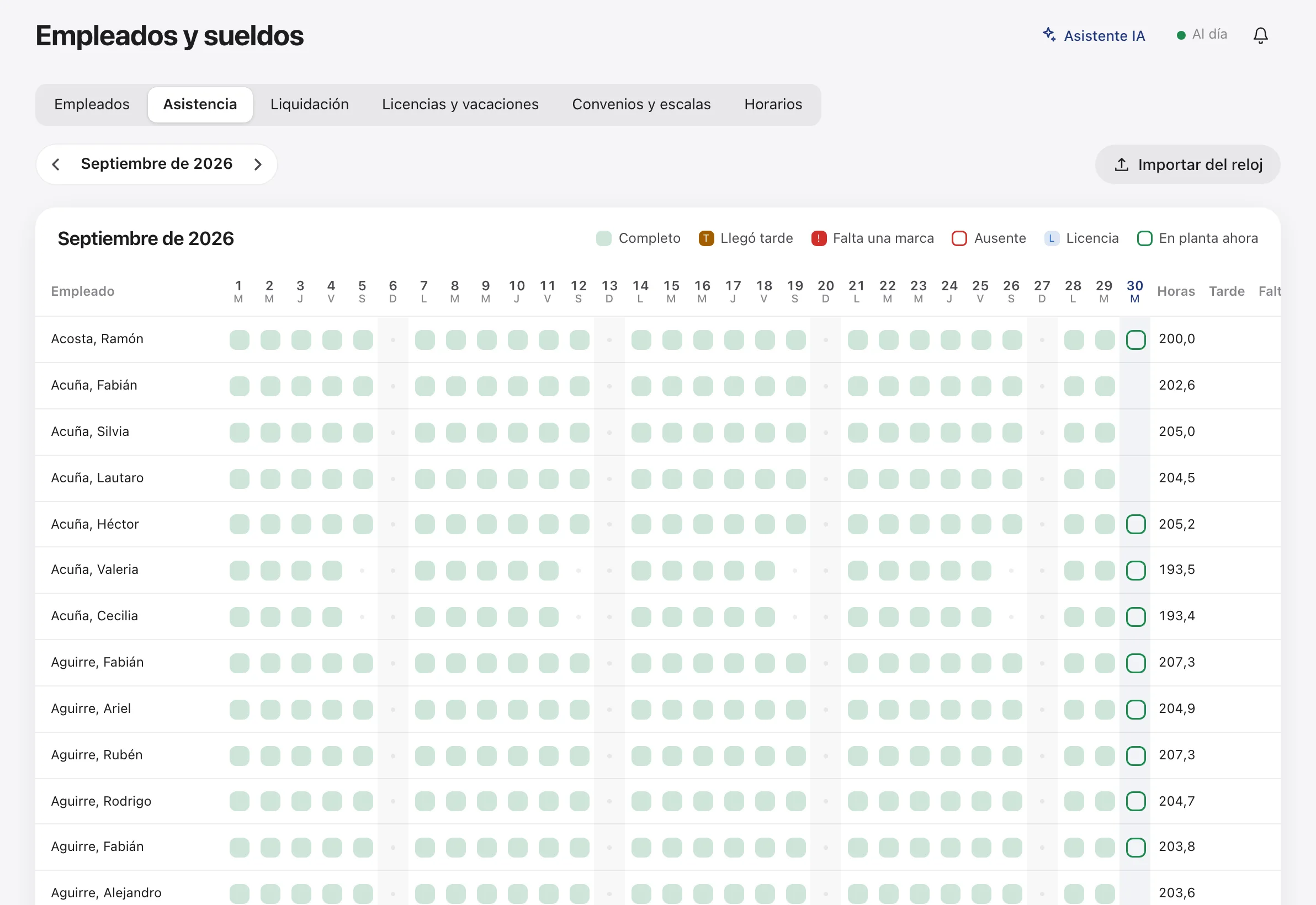Select employee Acuña, Fabián
This screenshot has height=905, width=1316.
tap(94, 386)
